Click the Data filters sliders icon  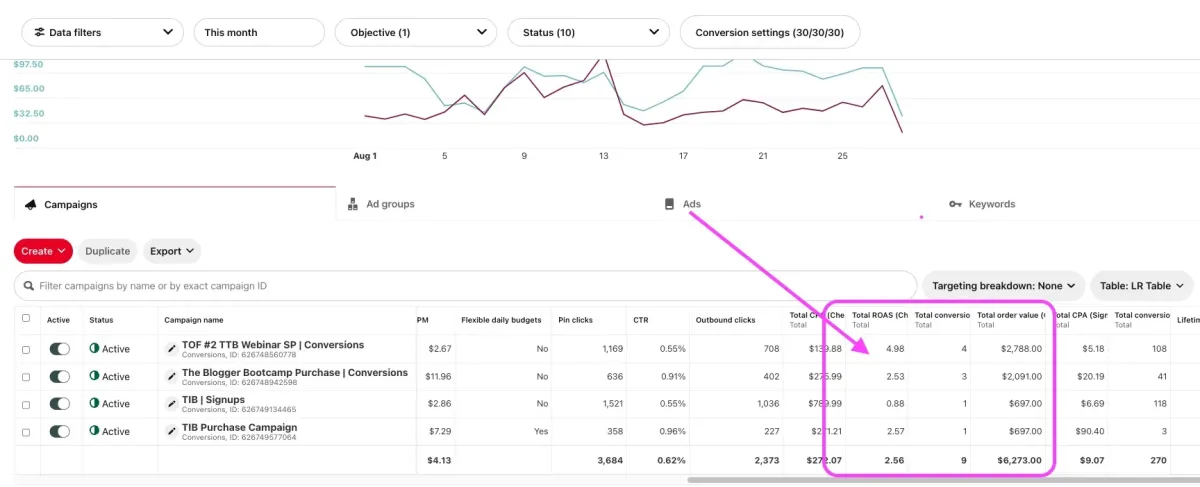[39, 32]
